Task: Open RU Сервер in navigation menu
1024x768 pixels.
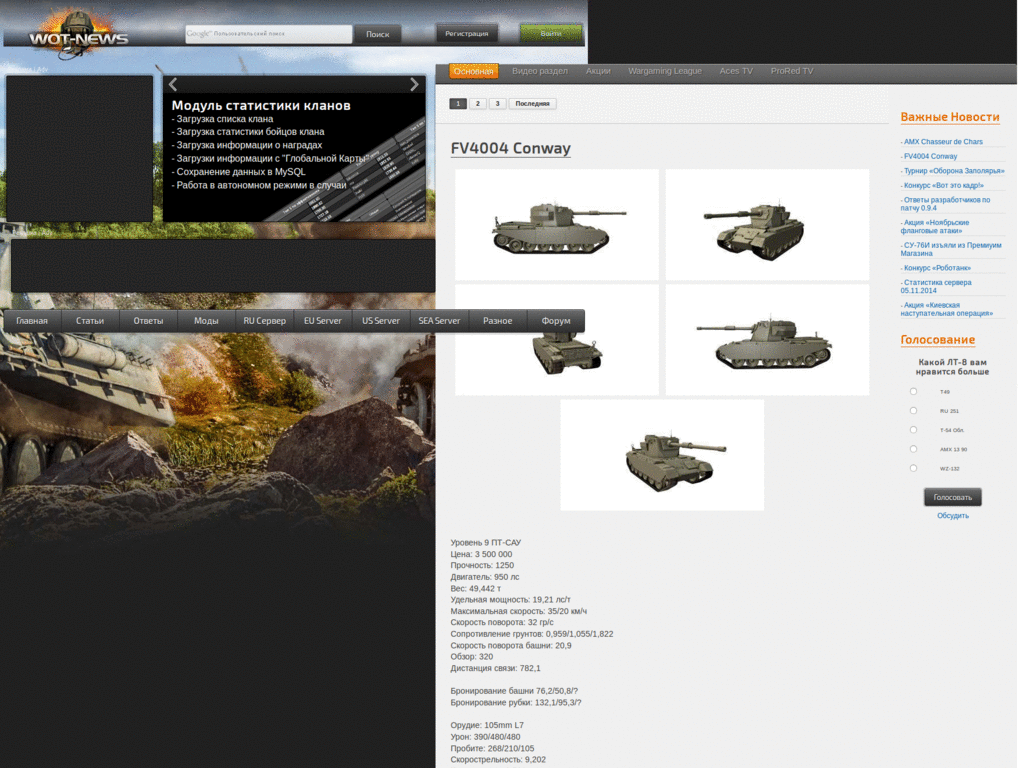Action: (264, 321)
